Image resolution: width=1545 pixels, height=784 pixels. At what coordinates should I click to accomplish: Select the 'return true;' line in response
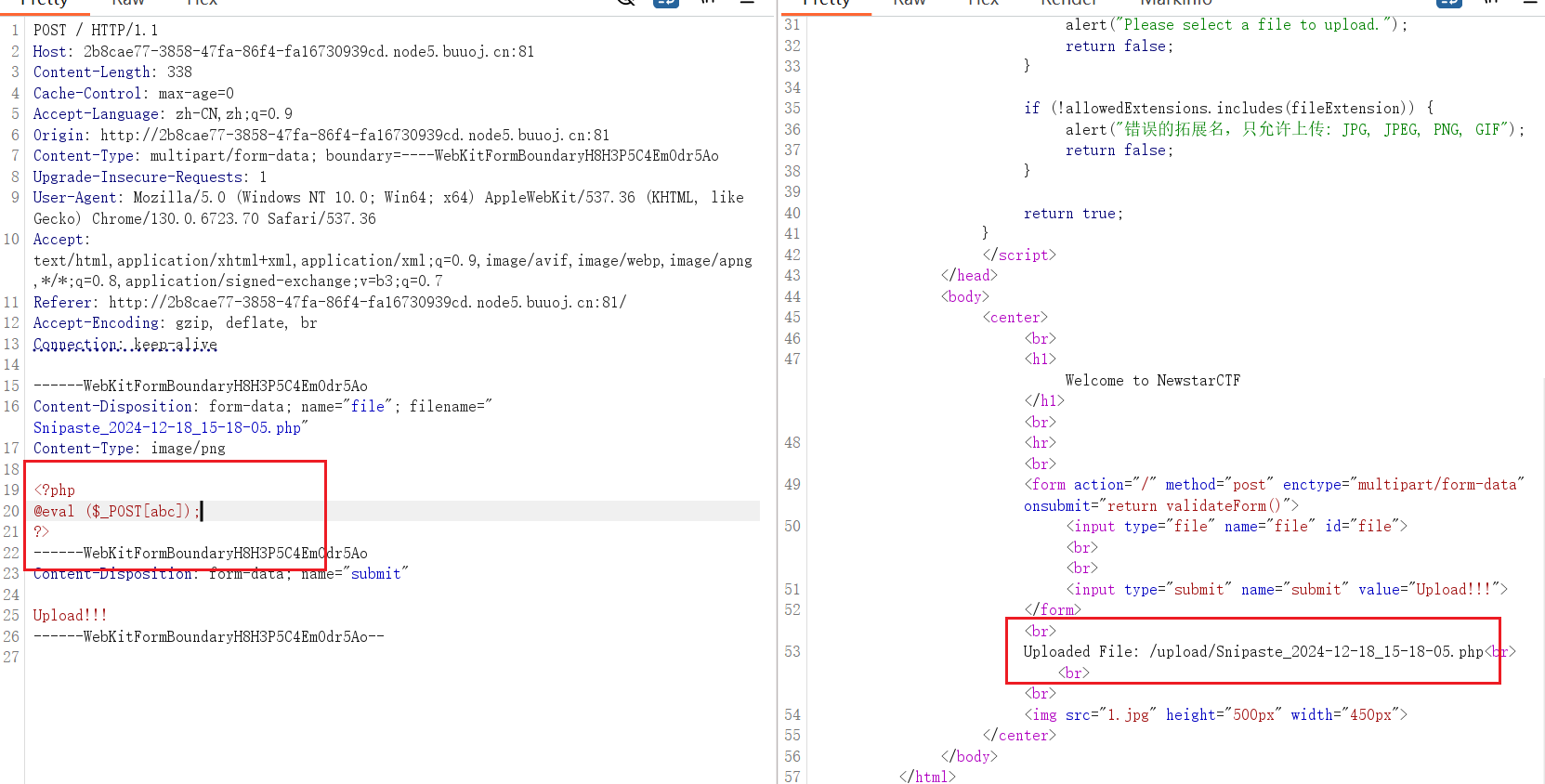[1073, 214]
